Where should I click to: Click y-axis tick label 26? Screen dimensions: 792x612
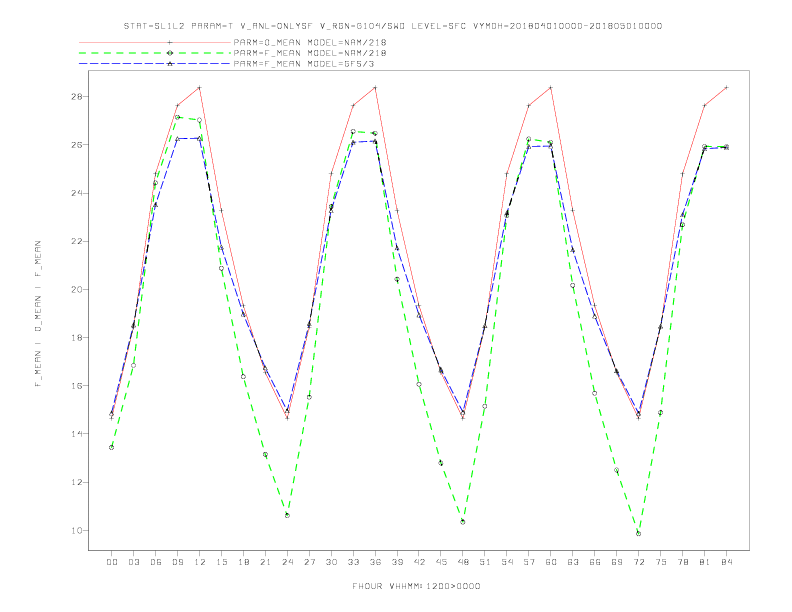coord(77,144)
